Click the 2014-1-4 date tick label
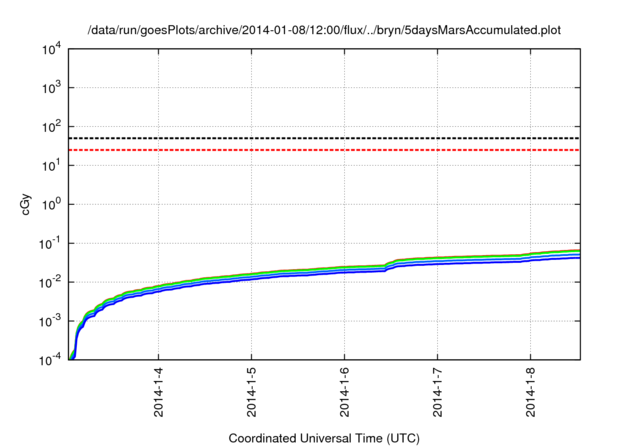Screen dimensions: 640x448 158,392
